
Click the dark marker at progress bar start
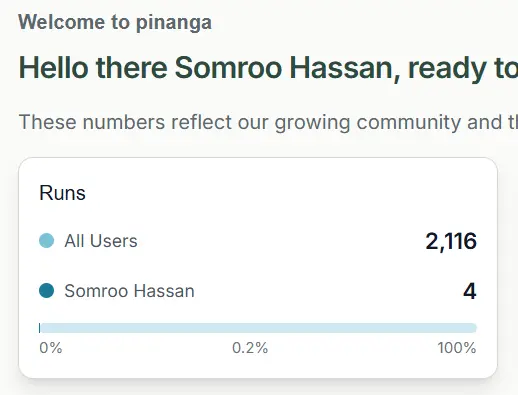(40, 328)
